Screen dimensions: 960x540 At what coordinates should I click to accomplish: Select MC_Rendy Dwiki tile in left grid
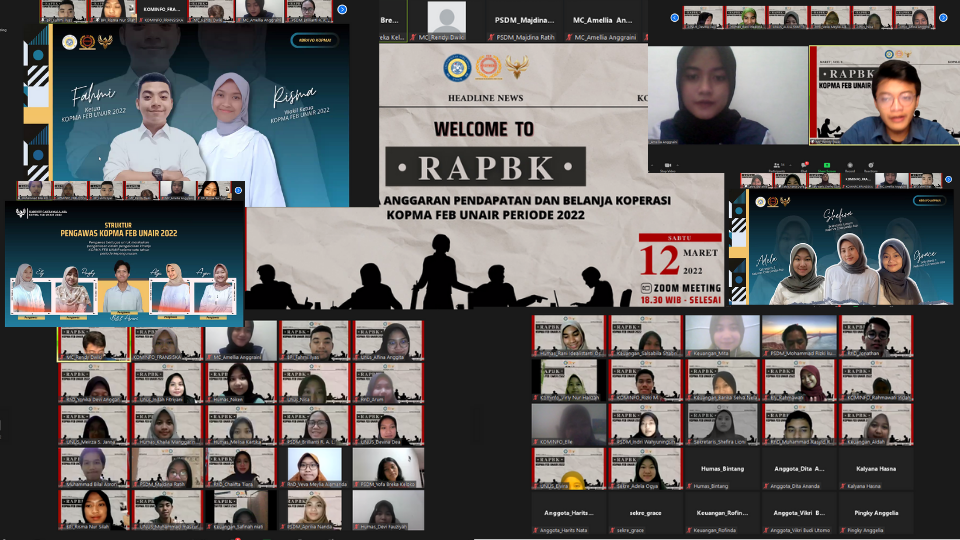click(94, 340)
